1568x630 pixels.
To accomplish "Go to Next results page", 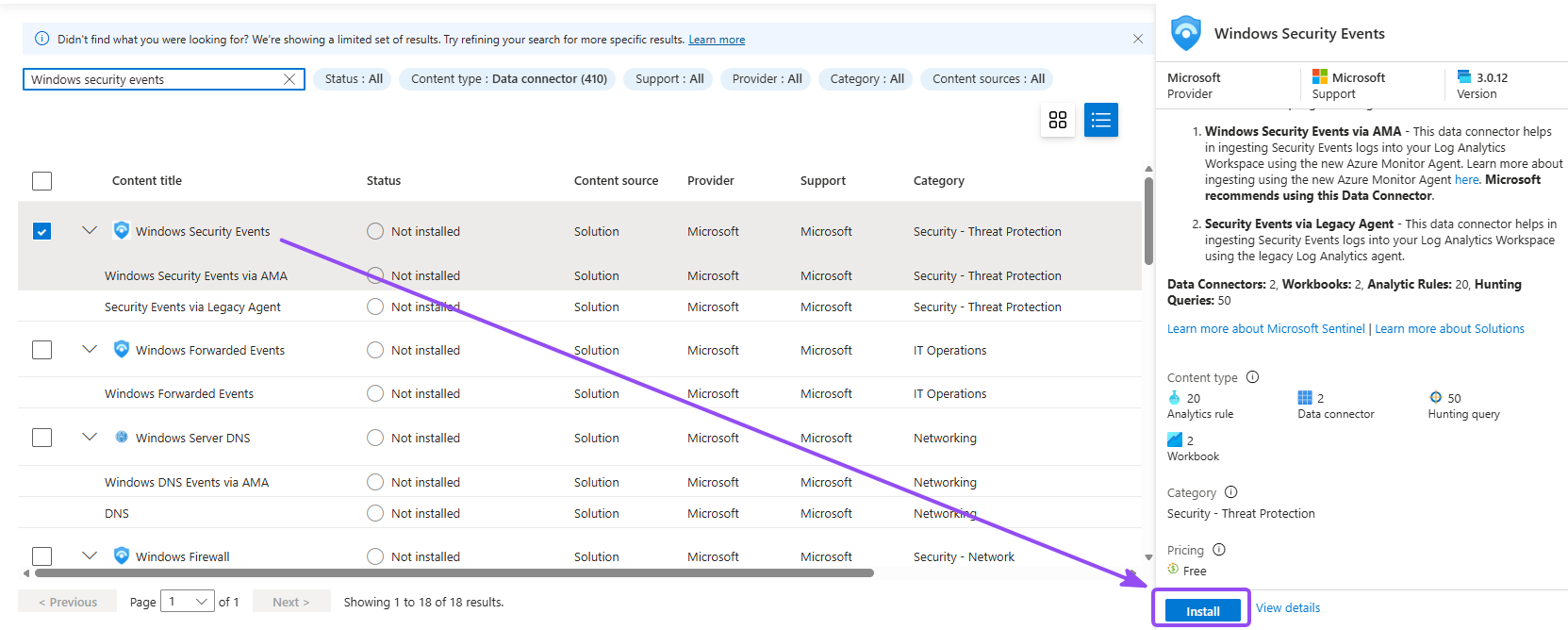I will (291, 602).
